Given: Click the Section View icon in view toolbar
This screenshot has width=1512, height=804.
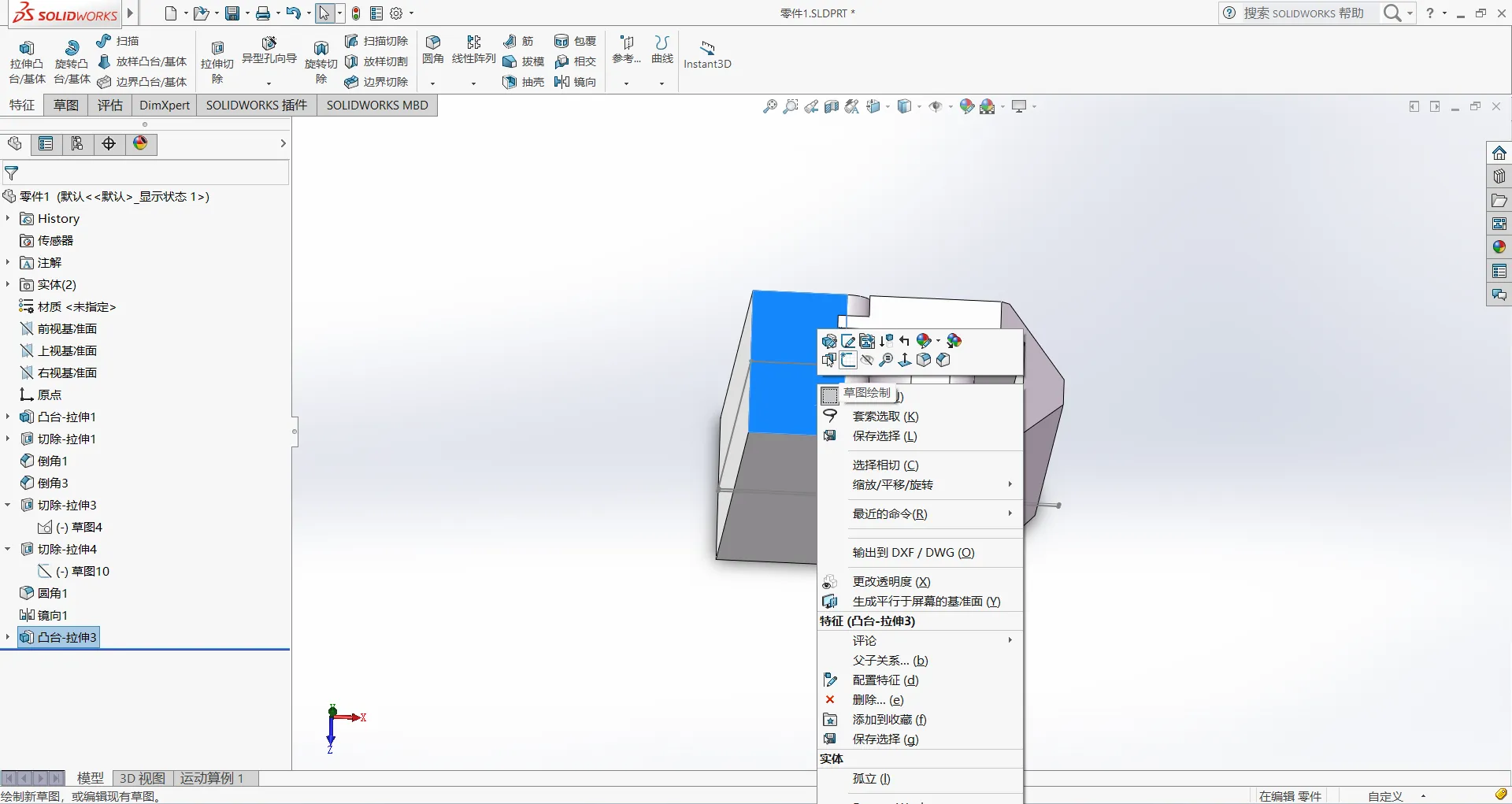Looking at the screenshot, I should [832, 106].
